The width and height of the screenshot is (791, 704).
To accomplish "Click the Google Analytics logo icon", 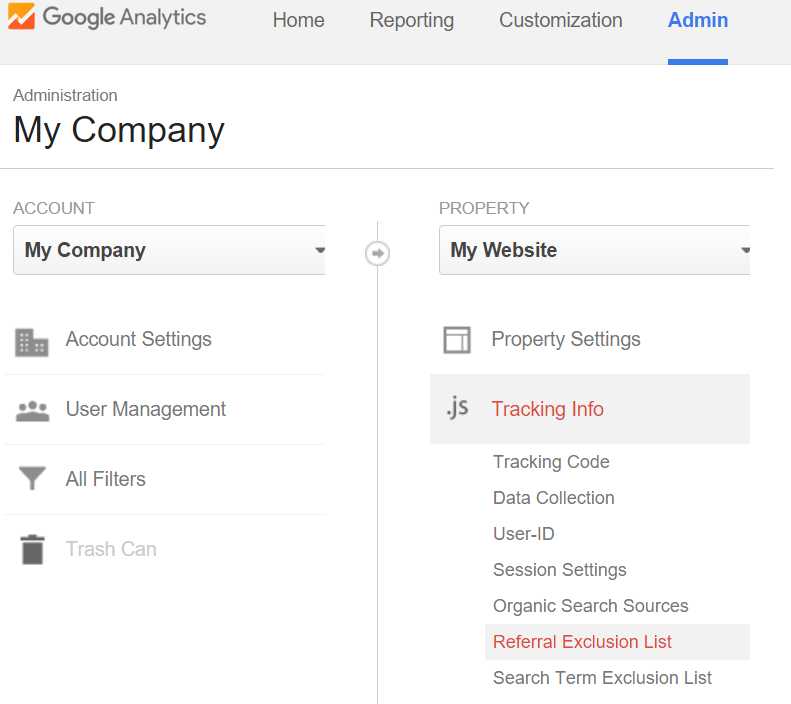I will tap(22, 17).
